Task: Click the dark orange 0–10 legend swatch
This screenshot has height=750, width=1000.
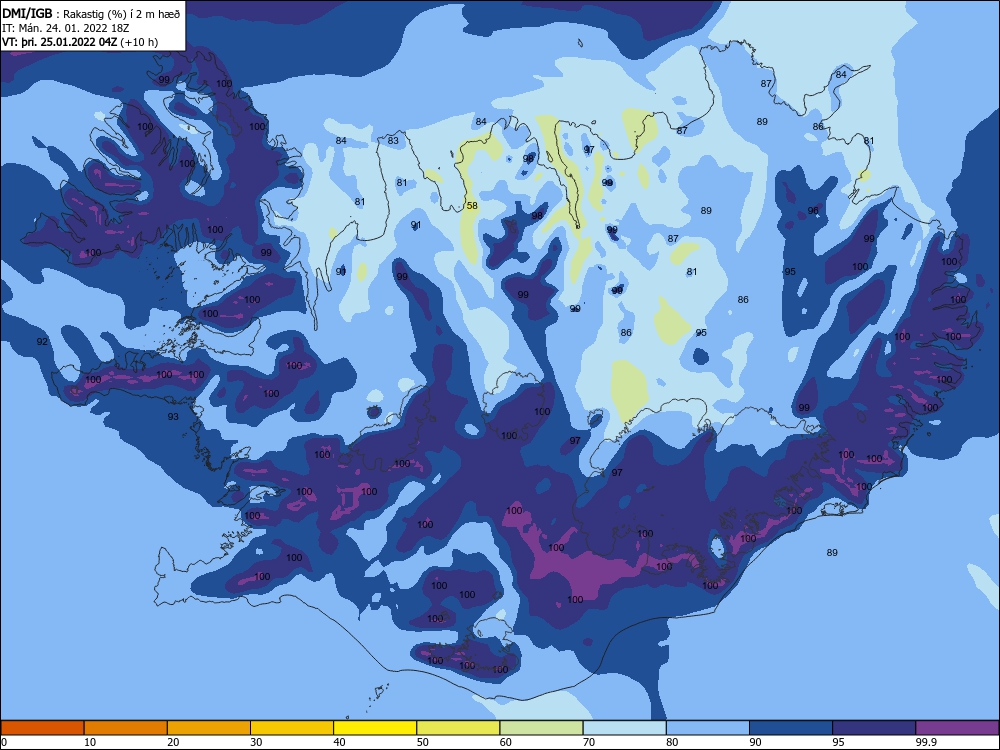Action: click(x=42, y=728)
